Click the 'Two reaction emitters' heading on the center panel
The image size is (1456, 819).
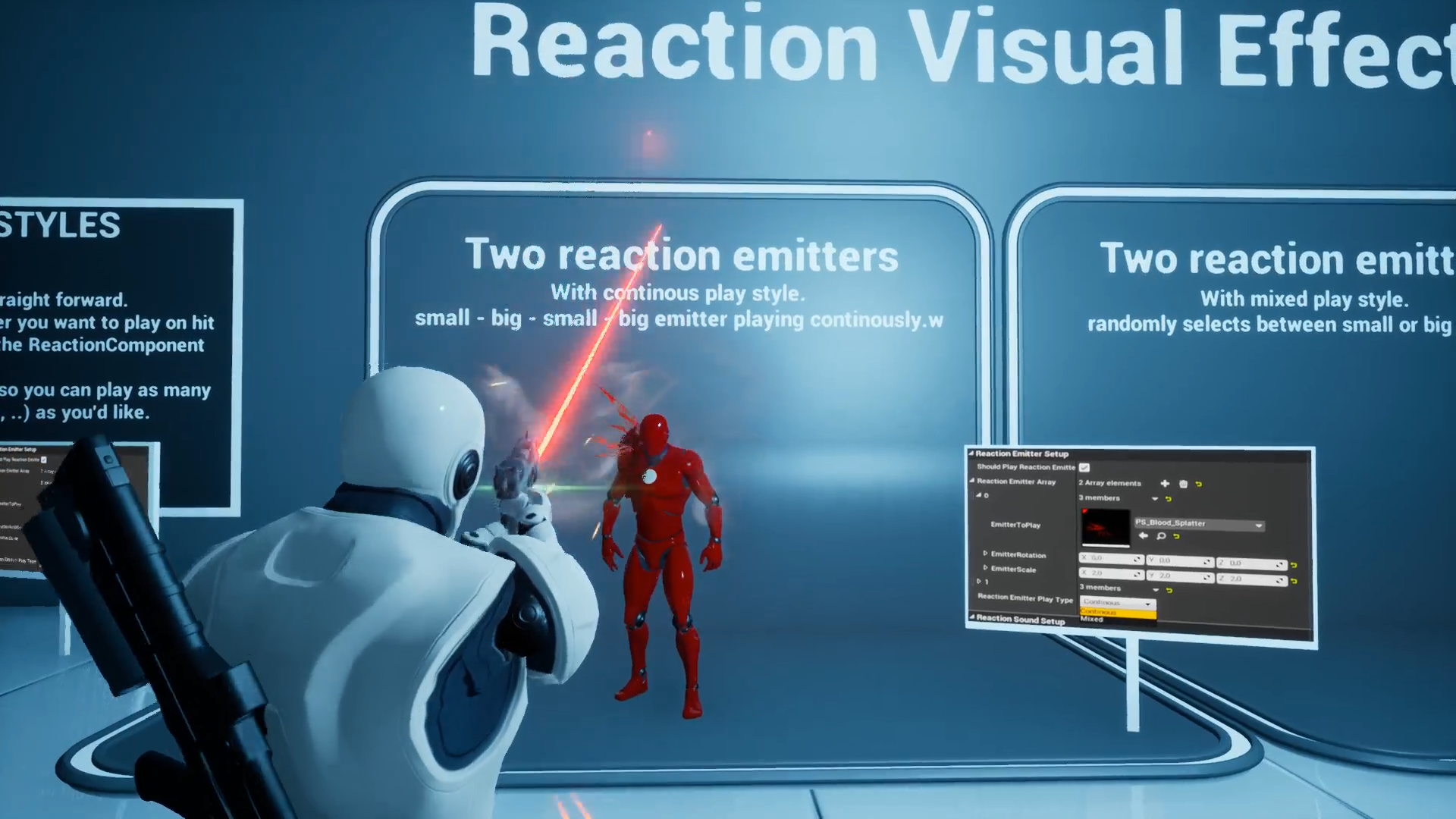click(x=682, y=255)
